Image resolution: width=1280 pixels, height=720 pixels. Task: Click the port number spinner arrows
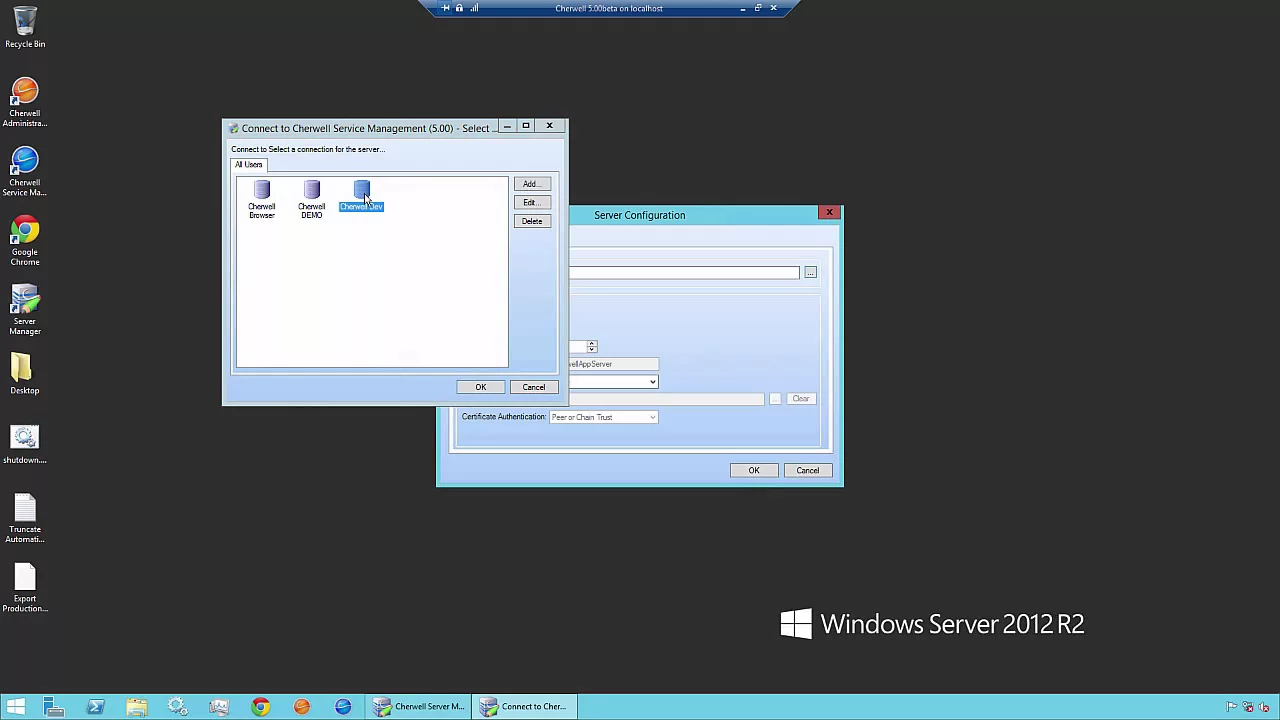pyautogui.click(x=592, y=346)
